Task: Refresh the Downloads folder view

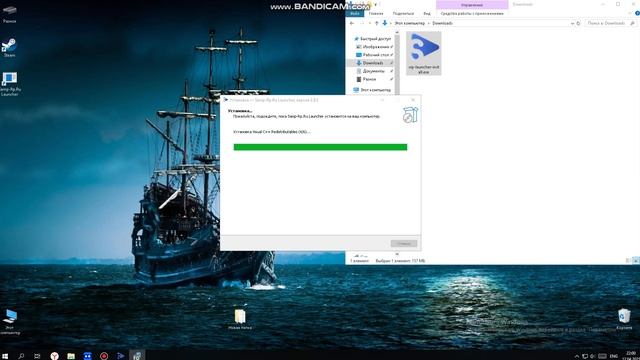Action: tap(578, 23)
